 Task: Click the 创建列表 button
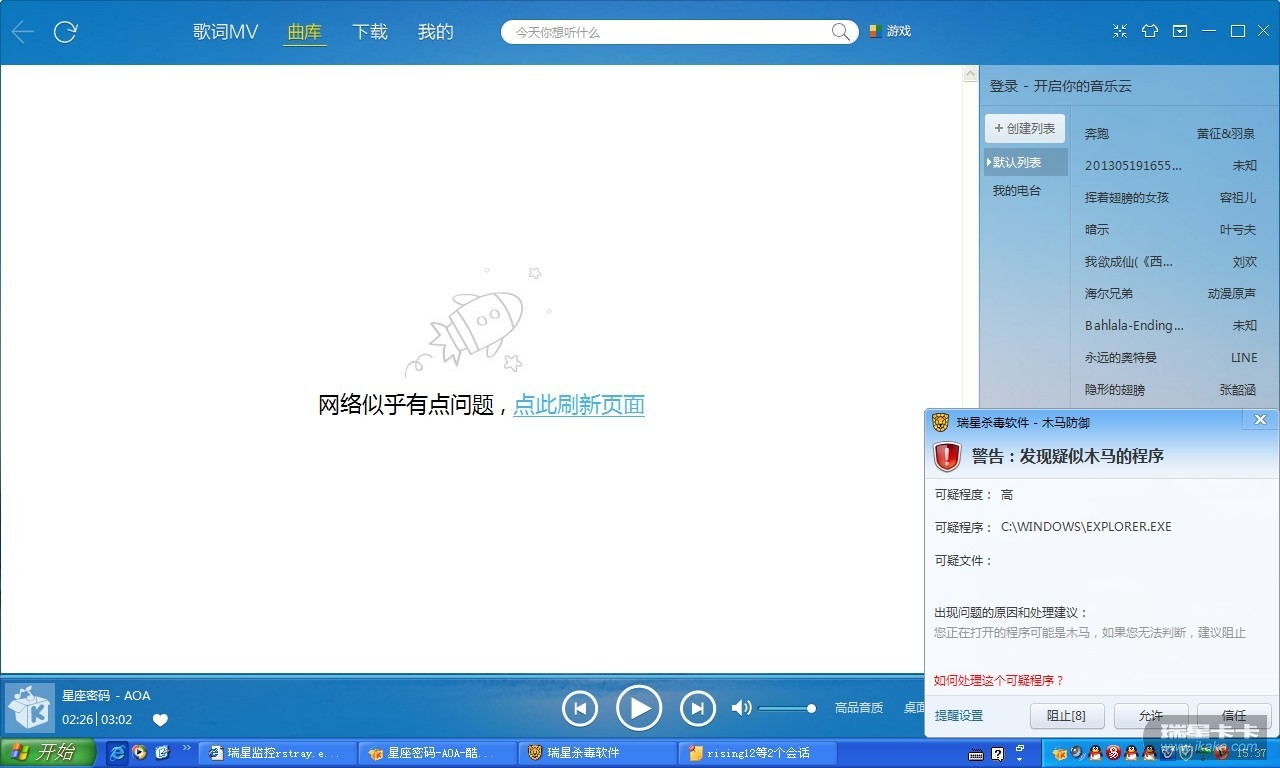pos(1025,129)
